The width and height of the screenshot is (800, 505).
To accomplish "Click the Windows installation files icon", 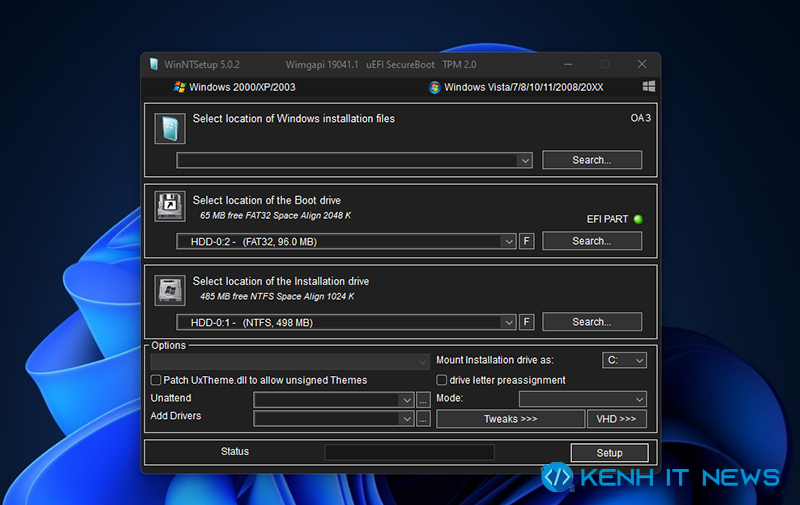I will click(x=170, y=129).
